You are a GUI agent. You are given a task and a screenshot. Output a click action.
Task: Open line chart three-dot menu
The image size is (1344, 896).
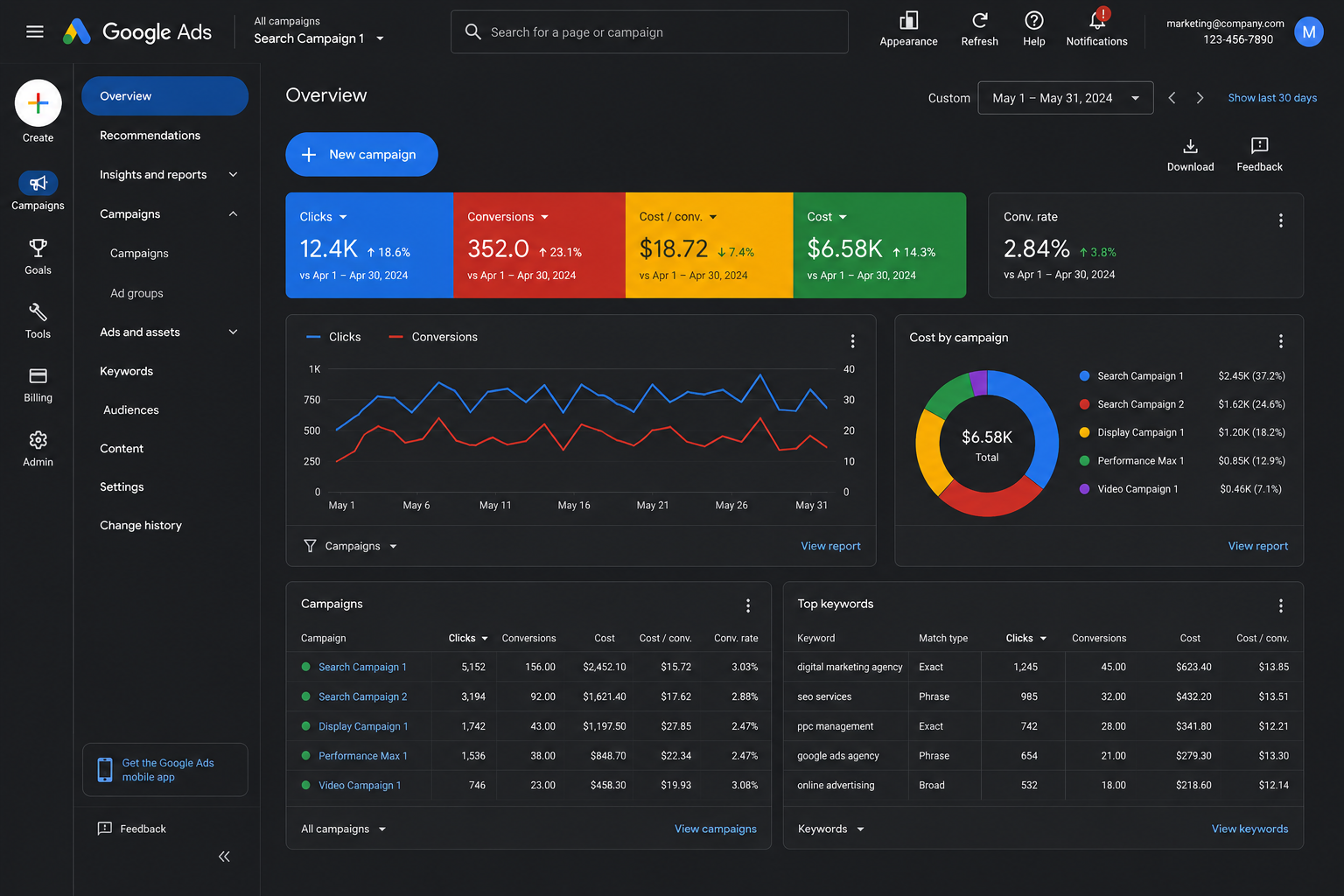[x=852, y=341]
